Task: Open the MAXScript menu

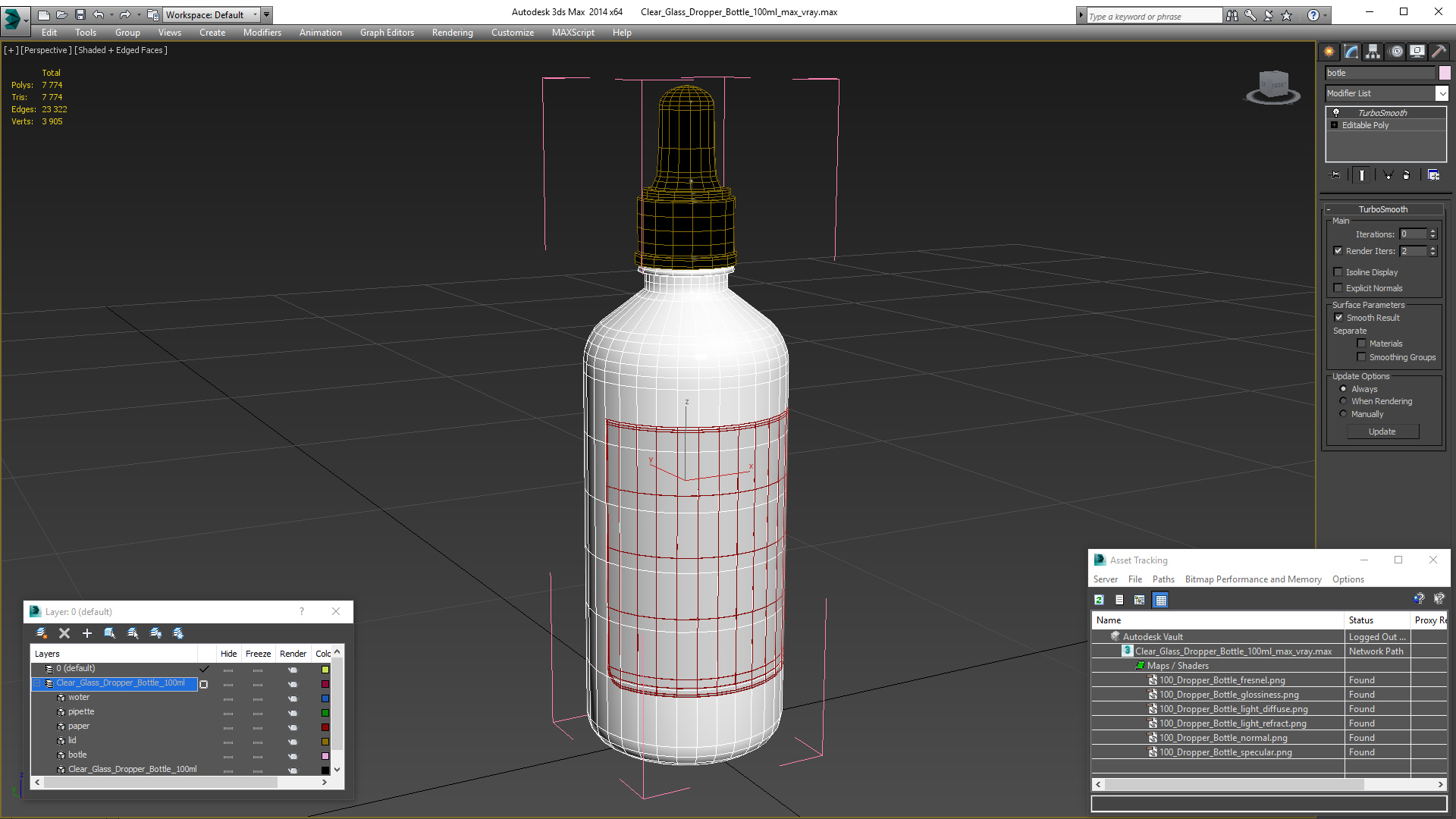Action: [573, 33]
